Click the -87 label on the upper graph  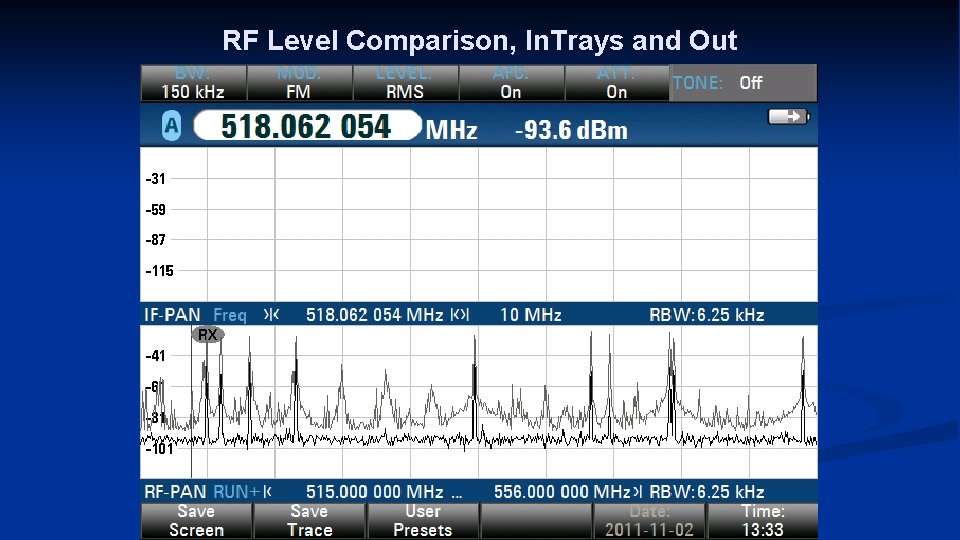(x=156, y=239)
